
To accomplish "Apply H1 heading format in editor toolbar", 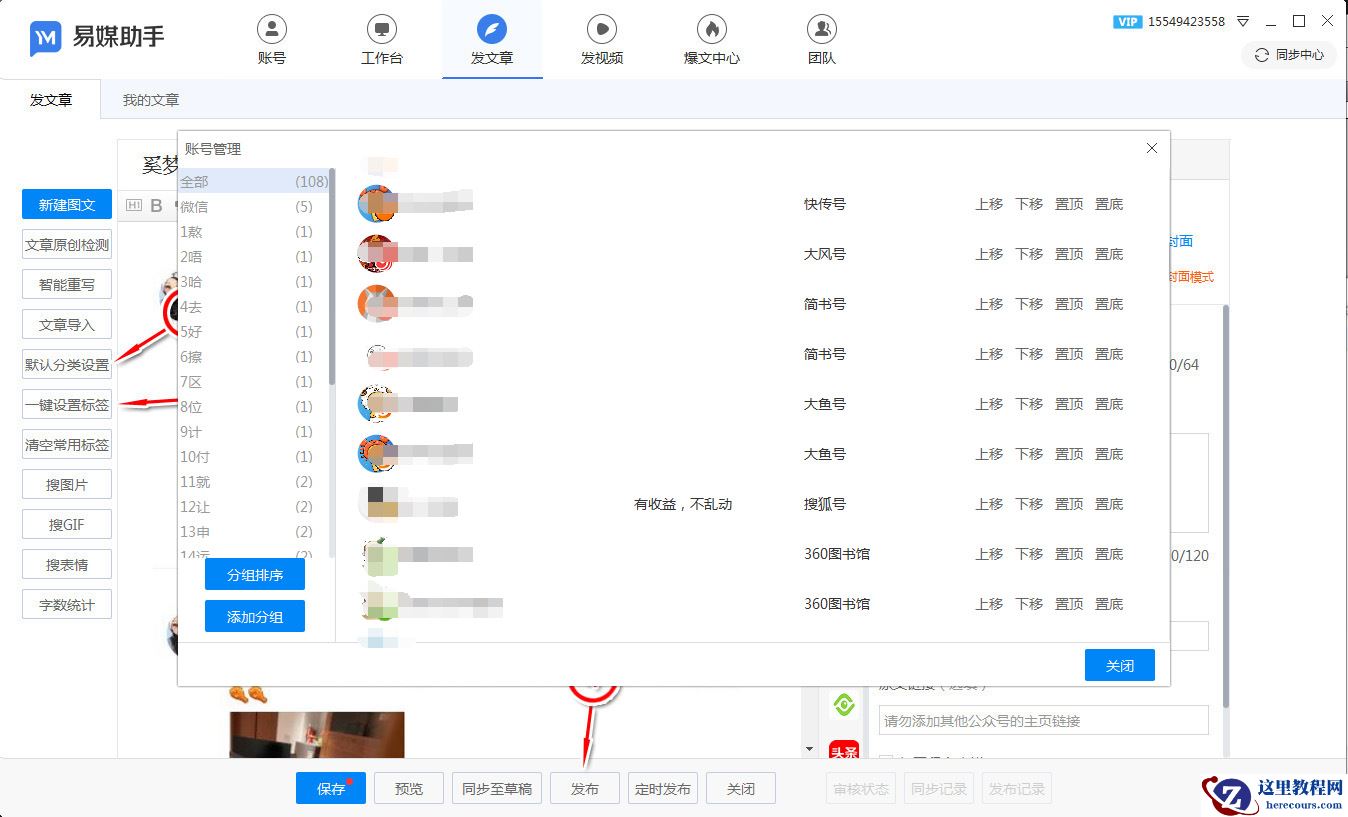I will click(134, 206).
